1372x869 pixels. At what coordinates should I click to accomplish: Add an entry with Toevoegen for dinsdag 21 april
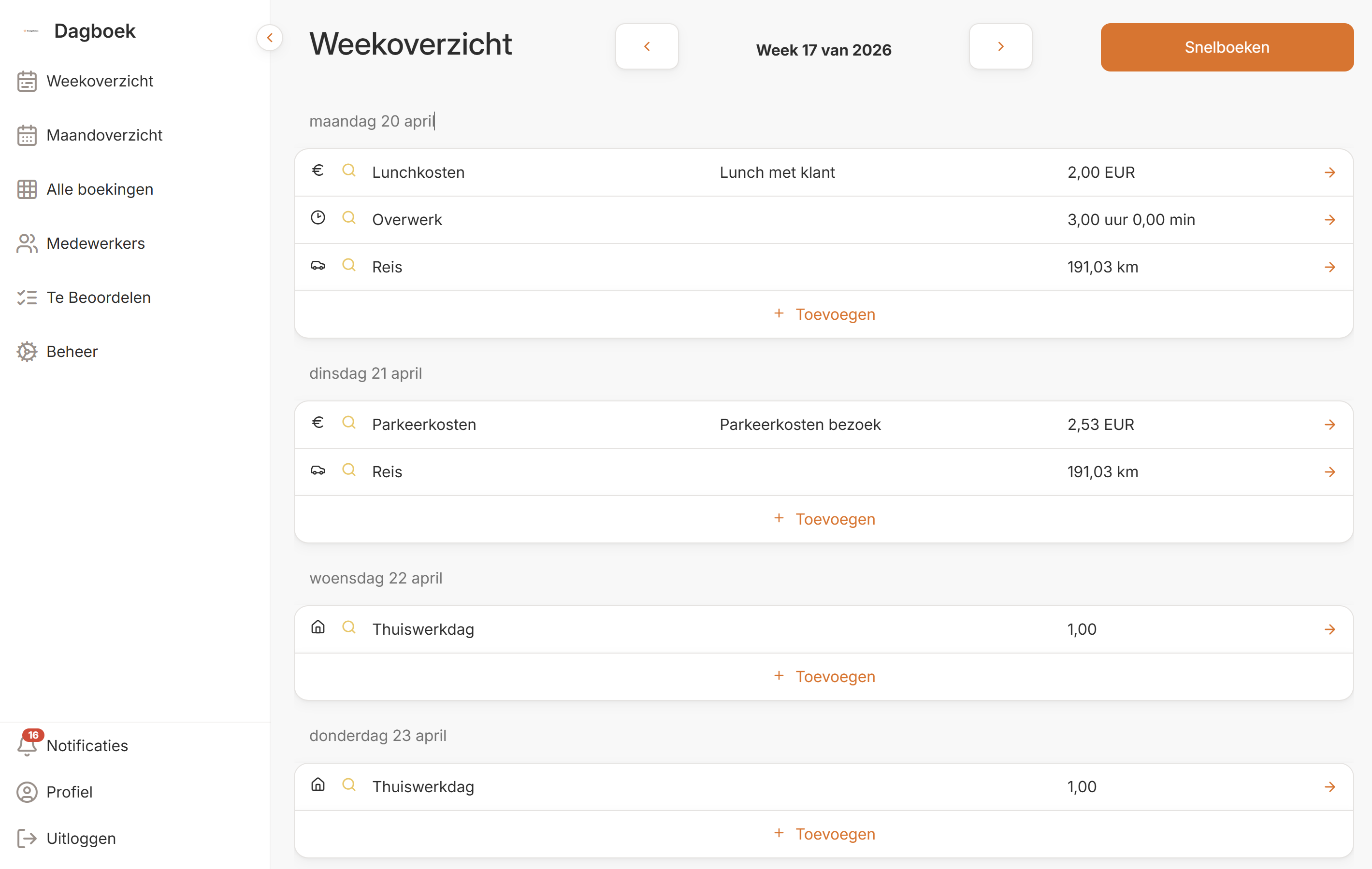pos(824,519)
